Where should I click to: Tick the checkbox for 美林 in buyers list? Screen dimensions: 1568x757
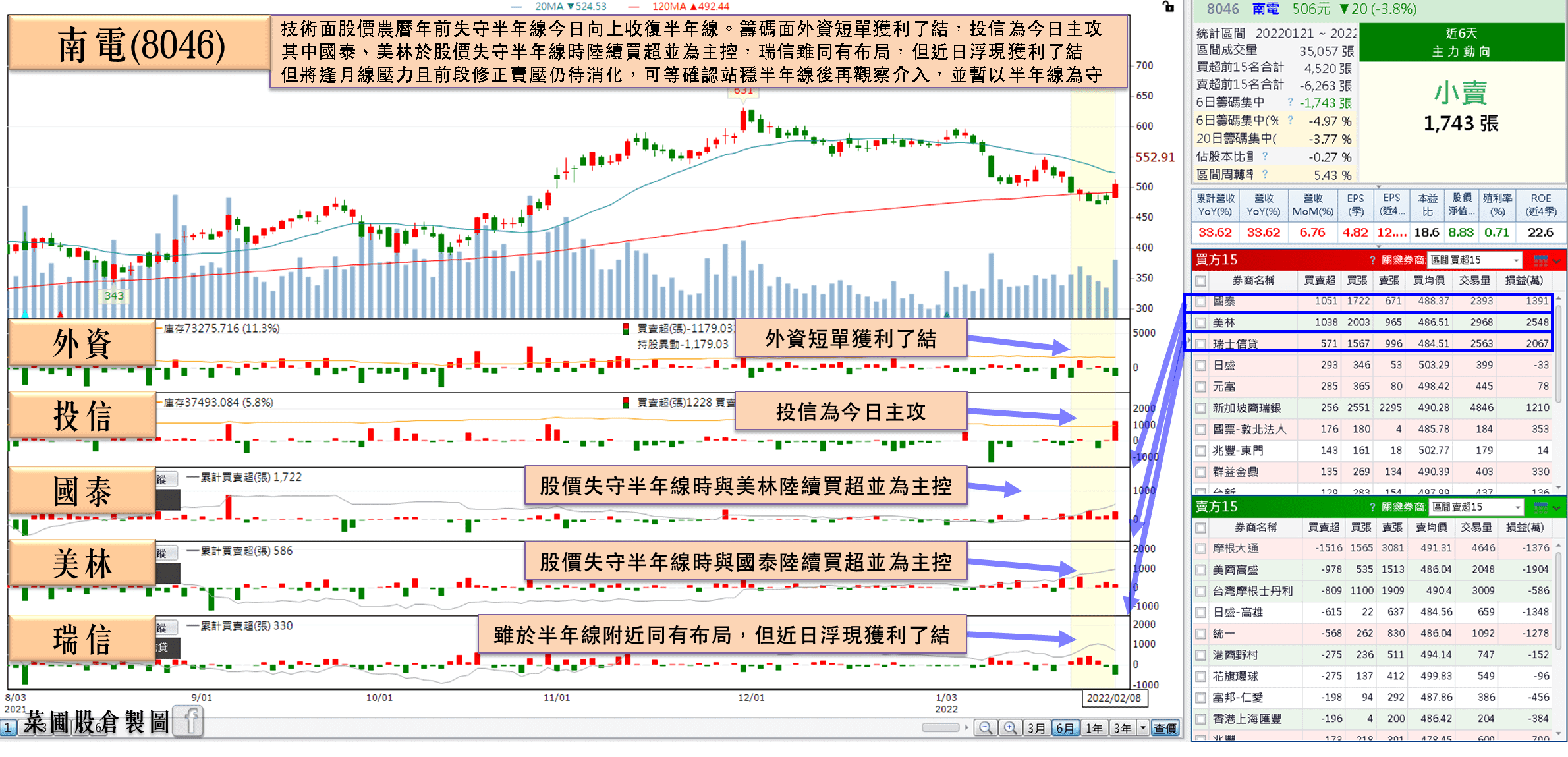pyautogui.click(x=1201, y=323)
